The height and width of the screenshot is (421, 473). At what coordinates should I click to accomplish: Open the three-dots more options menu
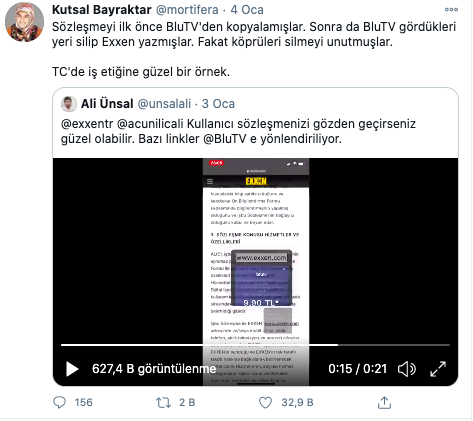(x=451, y=10)
